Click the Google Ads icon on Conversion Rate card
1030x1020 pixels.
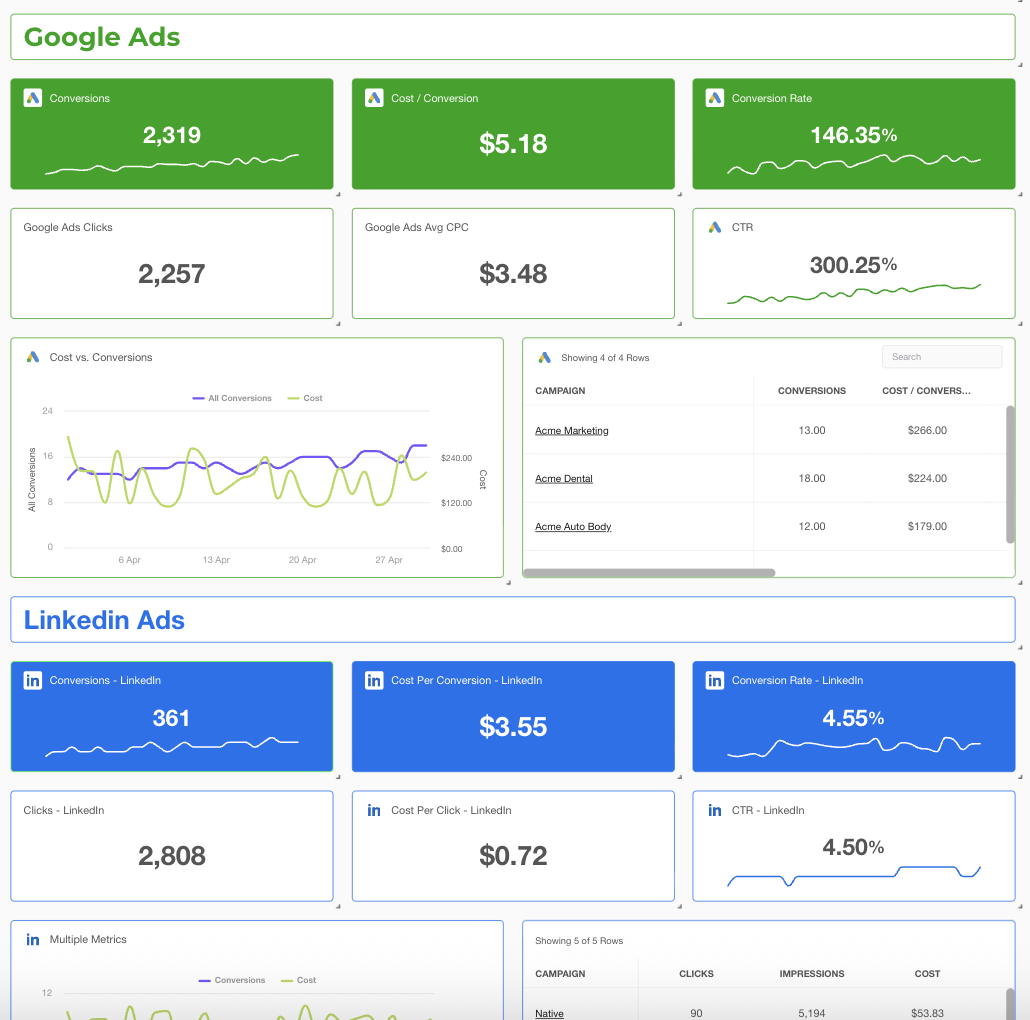pos(715,98)
